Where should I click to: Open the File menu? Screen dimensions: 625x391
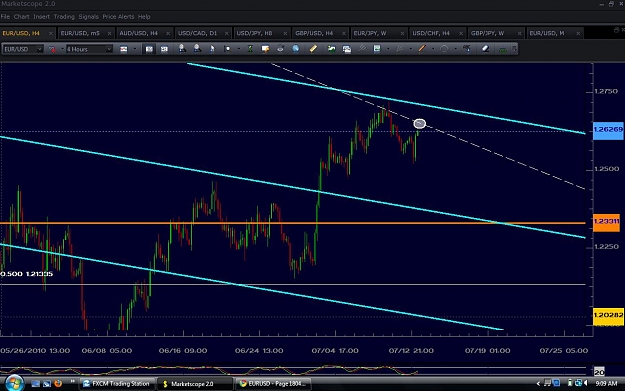click(x=5, y=17)
